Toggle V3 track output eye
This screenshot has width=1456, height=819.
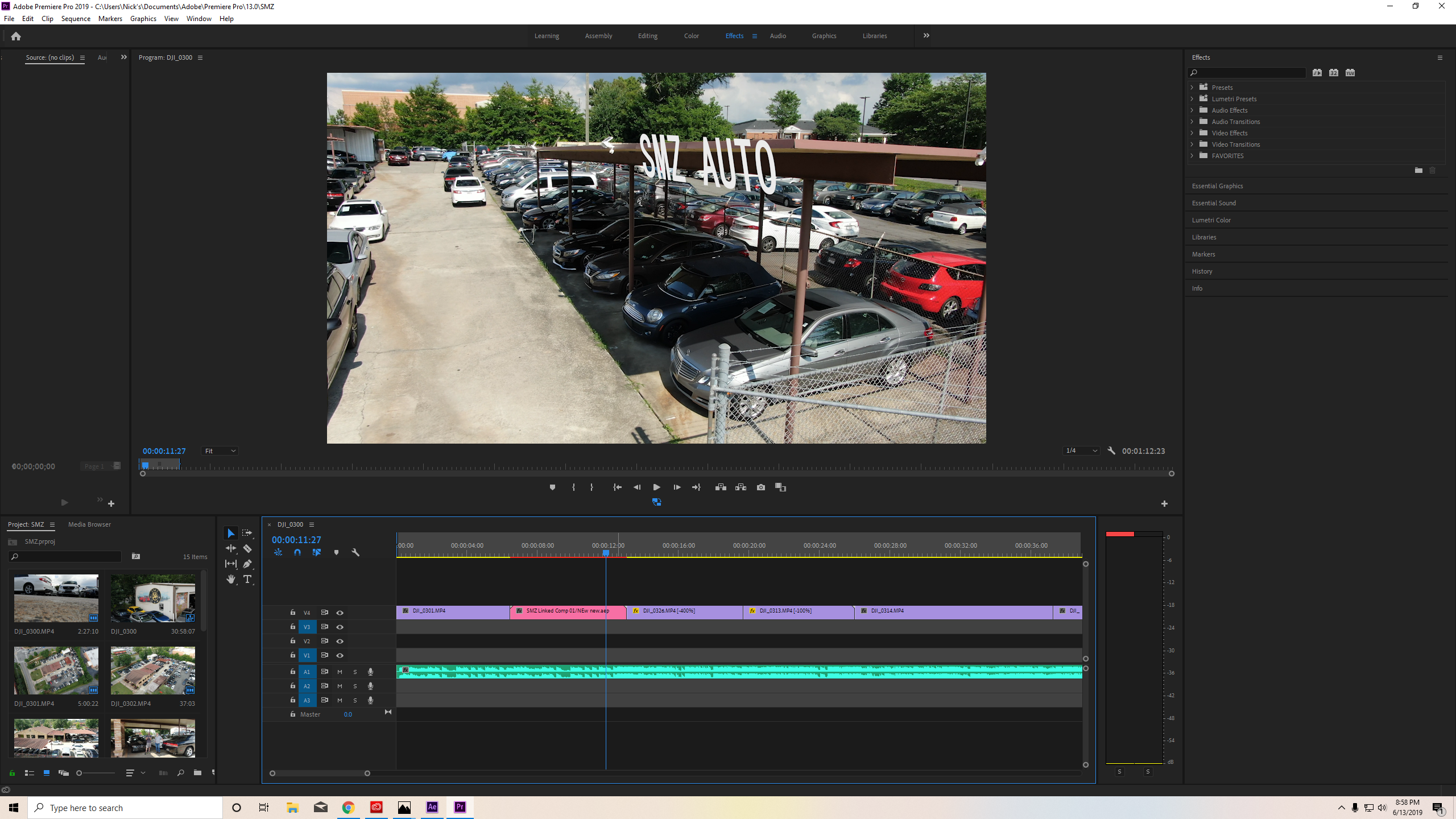pyautogui.click(x=340, y=627)
